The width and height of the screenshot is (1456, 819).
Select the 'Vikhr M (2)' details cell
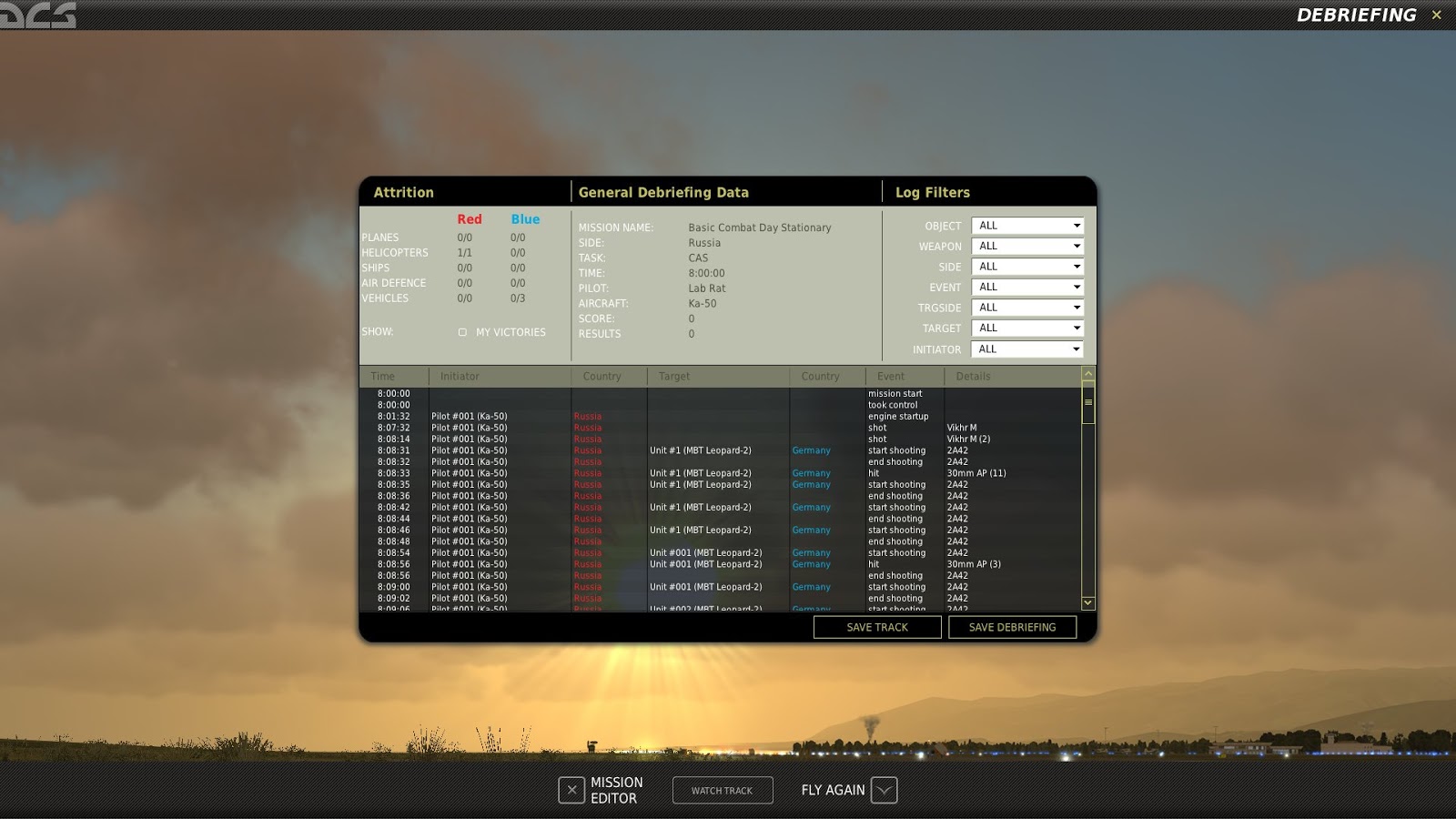pyautogui.click(x=968, y=440)
